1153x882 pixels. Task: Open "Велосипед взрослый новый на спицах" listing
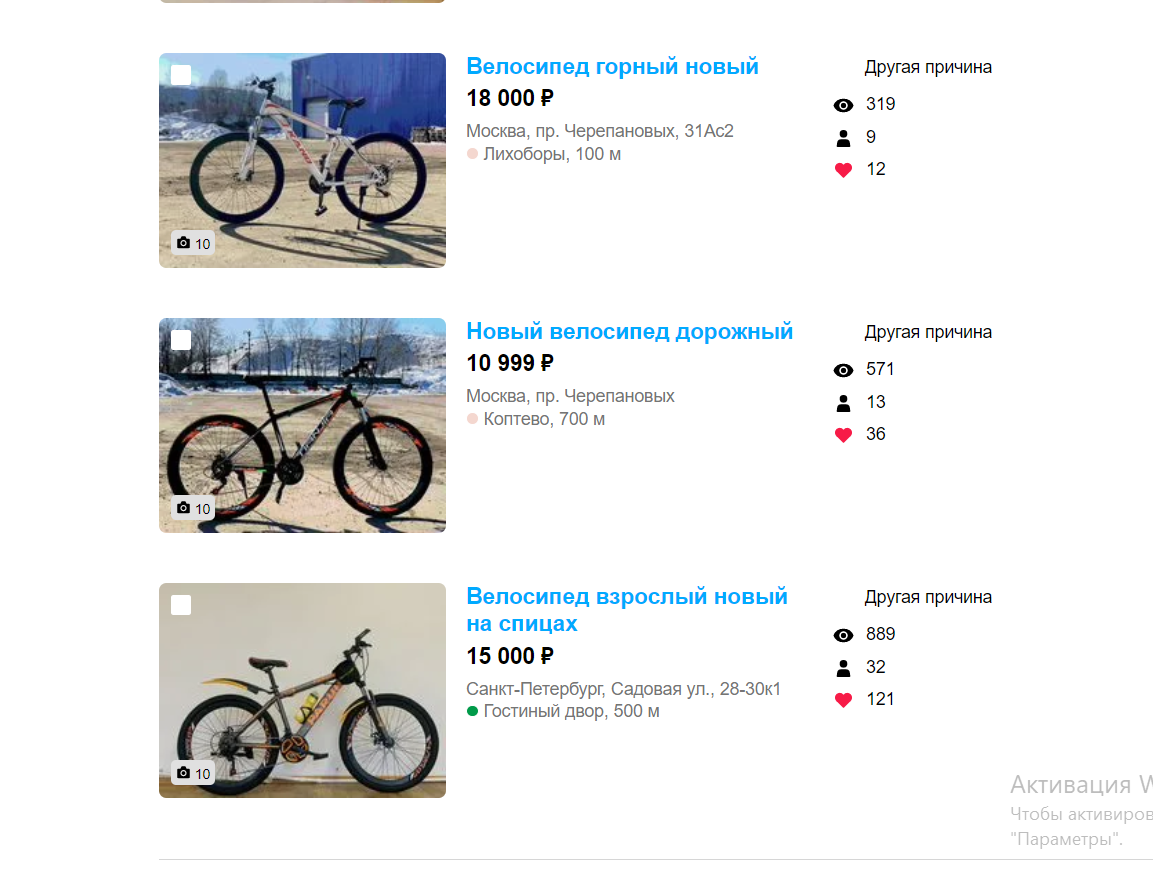pyautogui.click(x=627, y=609)
